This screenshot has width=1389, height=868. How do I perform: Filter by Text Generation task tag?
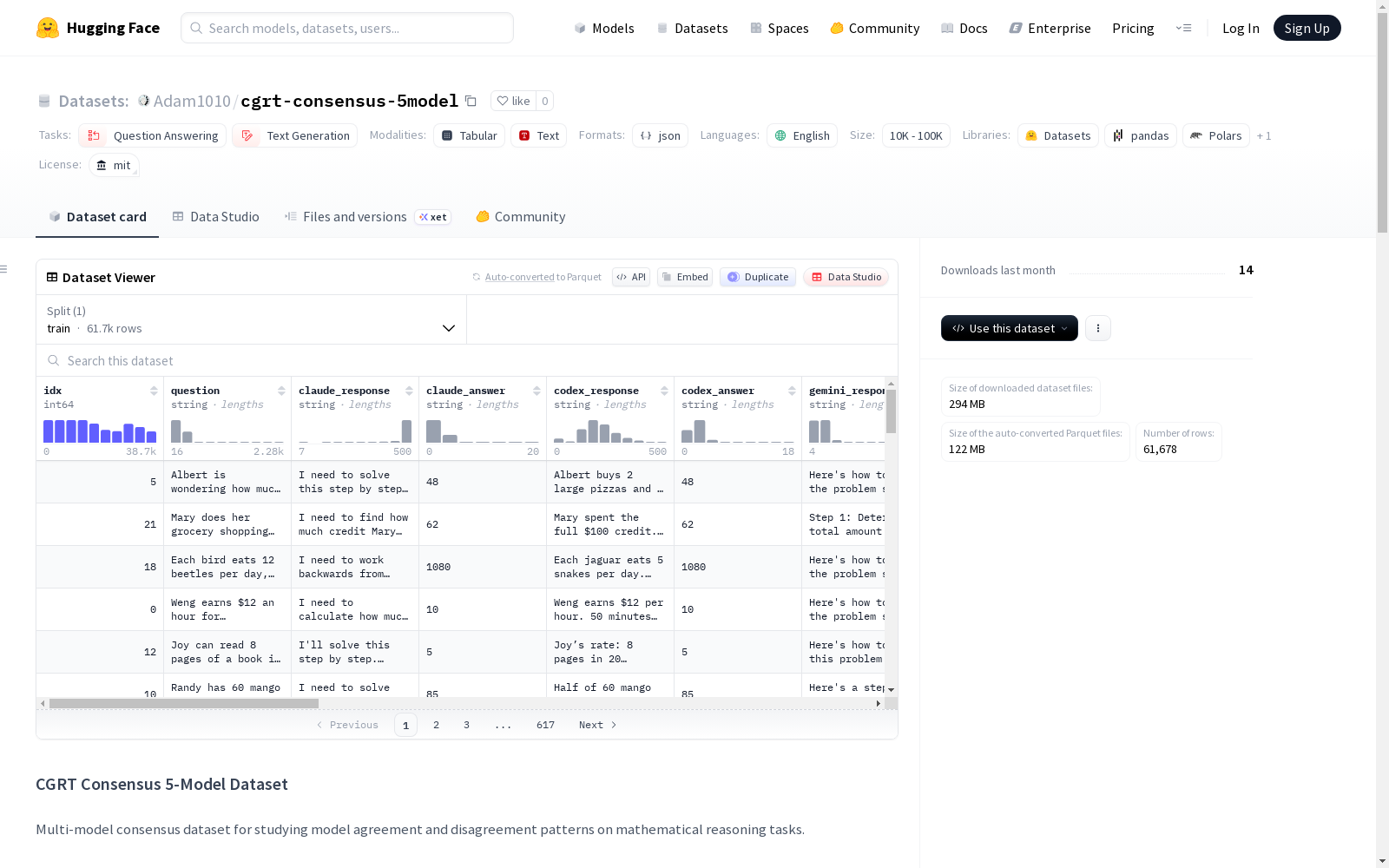295,135
